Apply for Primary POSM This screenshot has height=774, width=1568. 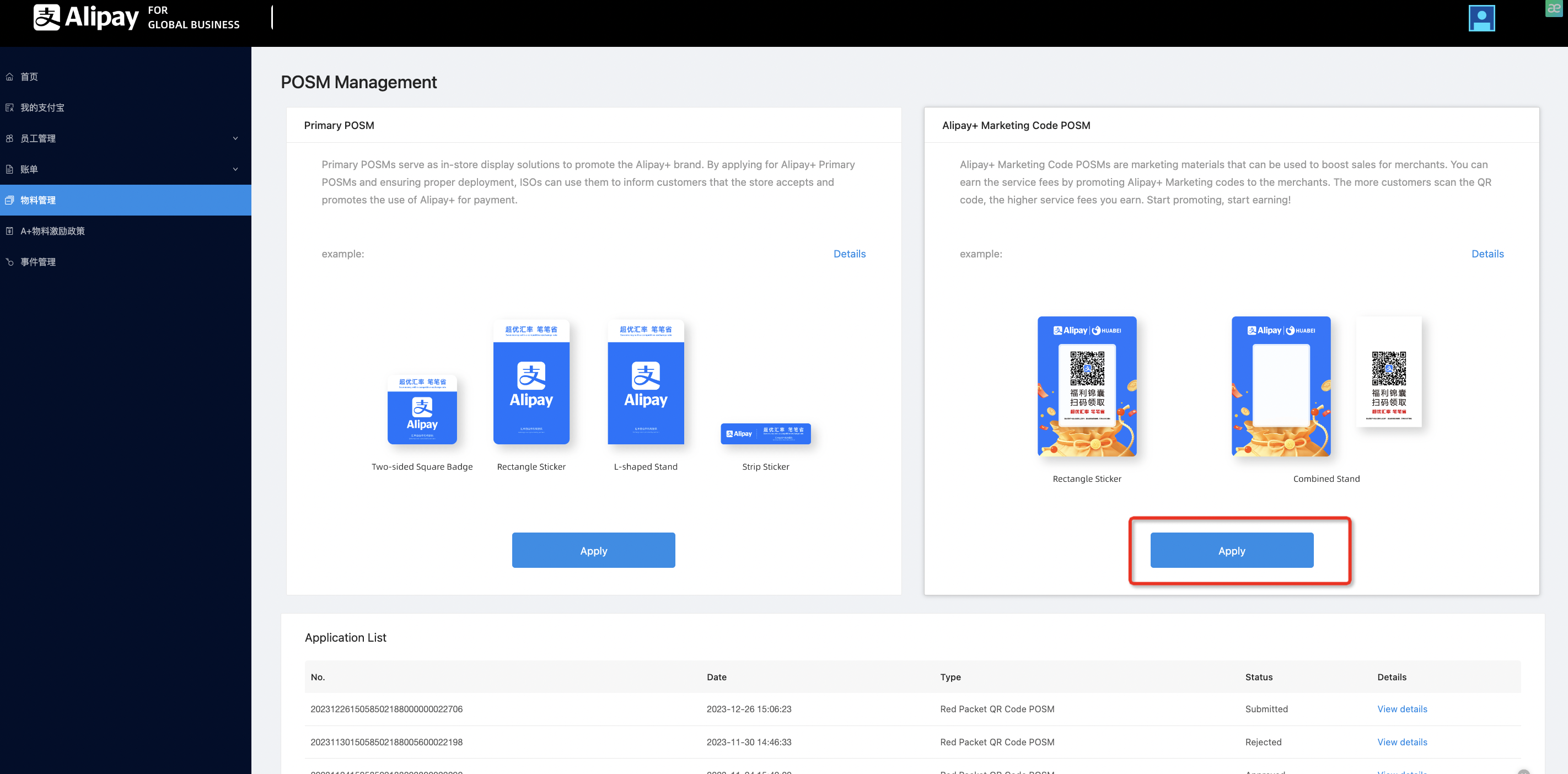(x=593, y=550)
